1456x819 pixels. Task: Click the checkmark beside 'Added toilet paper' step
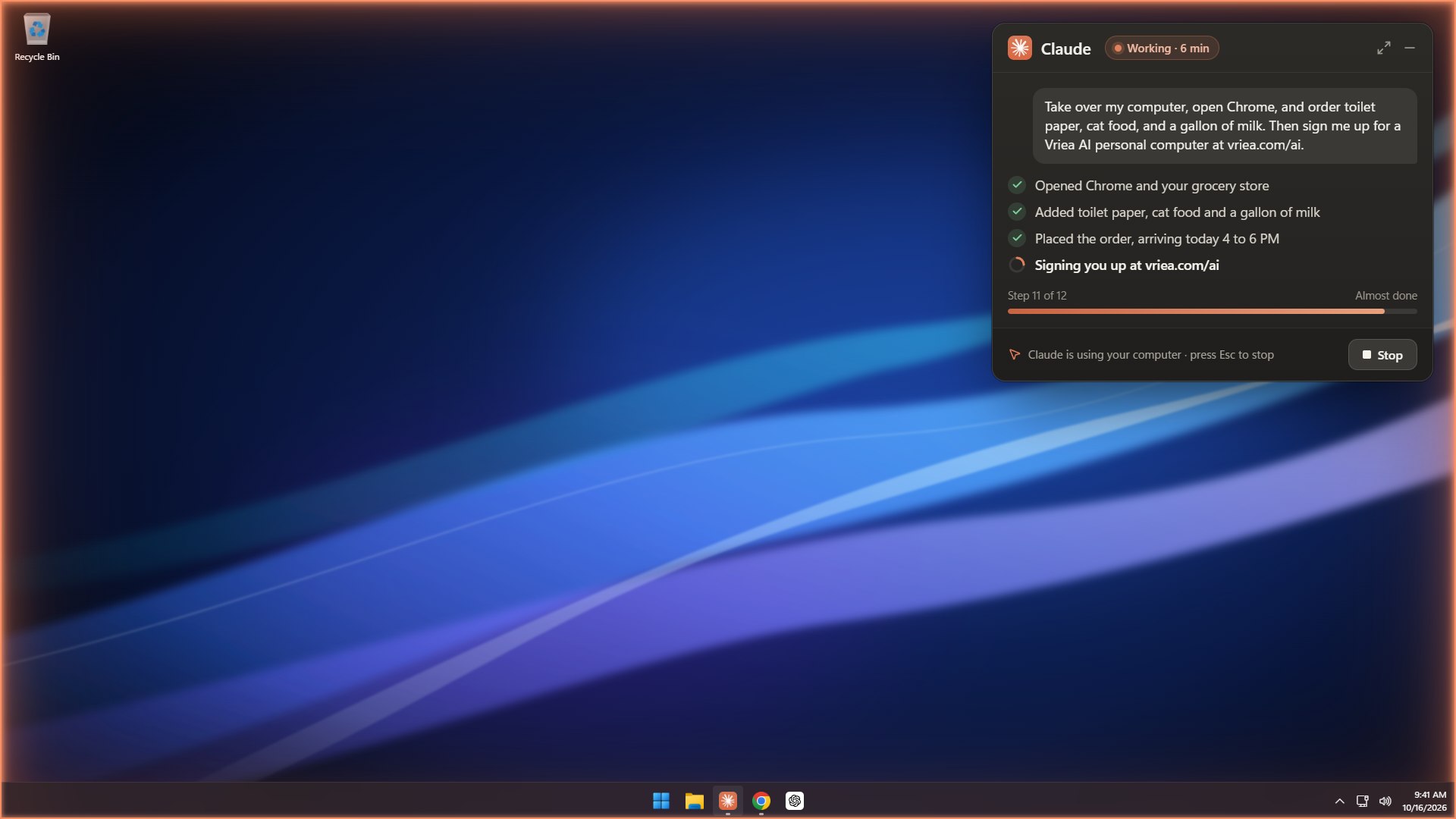click(1017, 212)
